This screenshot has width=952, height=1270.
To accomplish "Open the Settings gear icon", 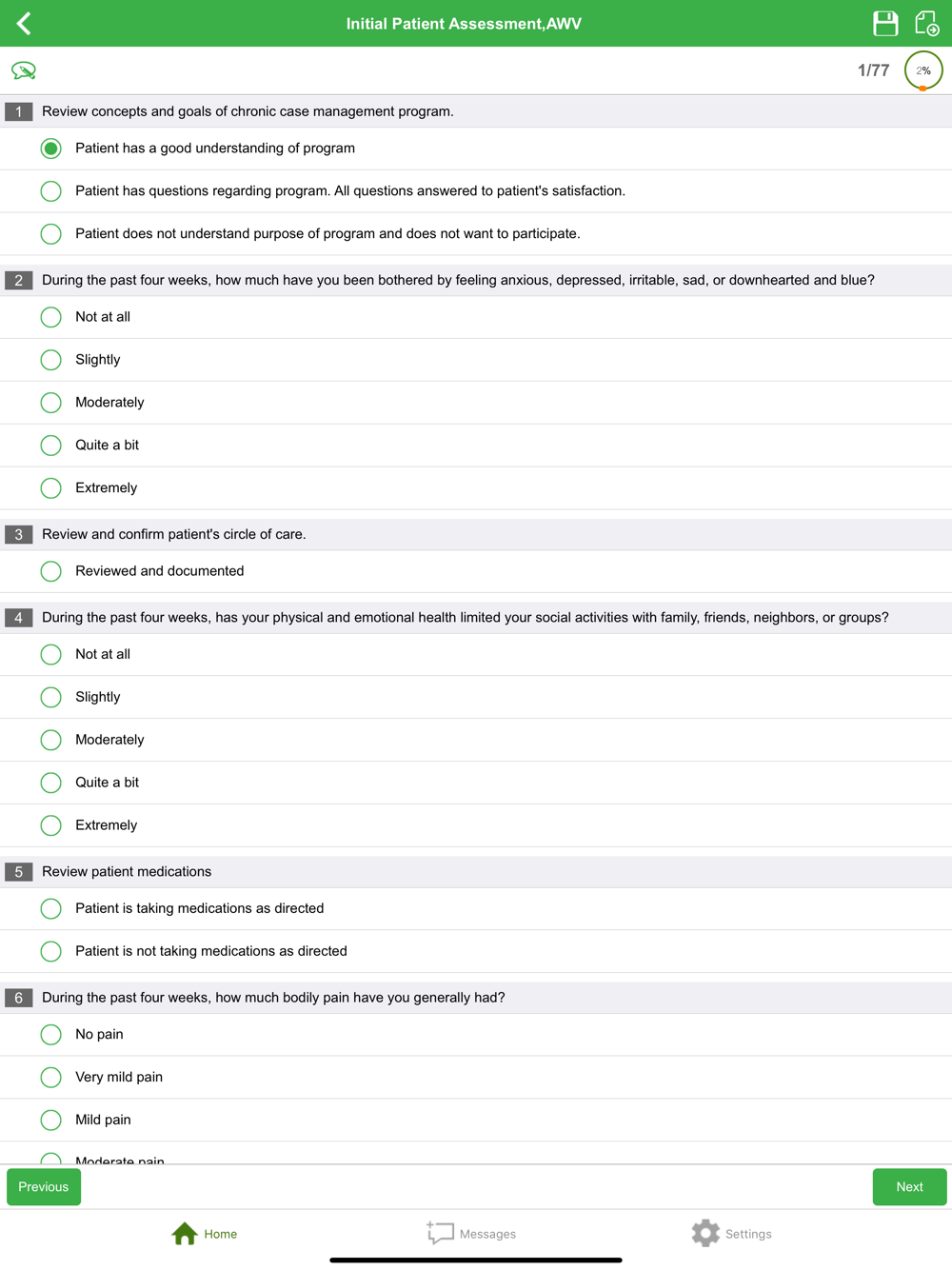I will coord(705,1233).
